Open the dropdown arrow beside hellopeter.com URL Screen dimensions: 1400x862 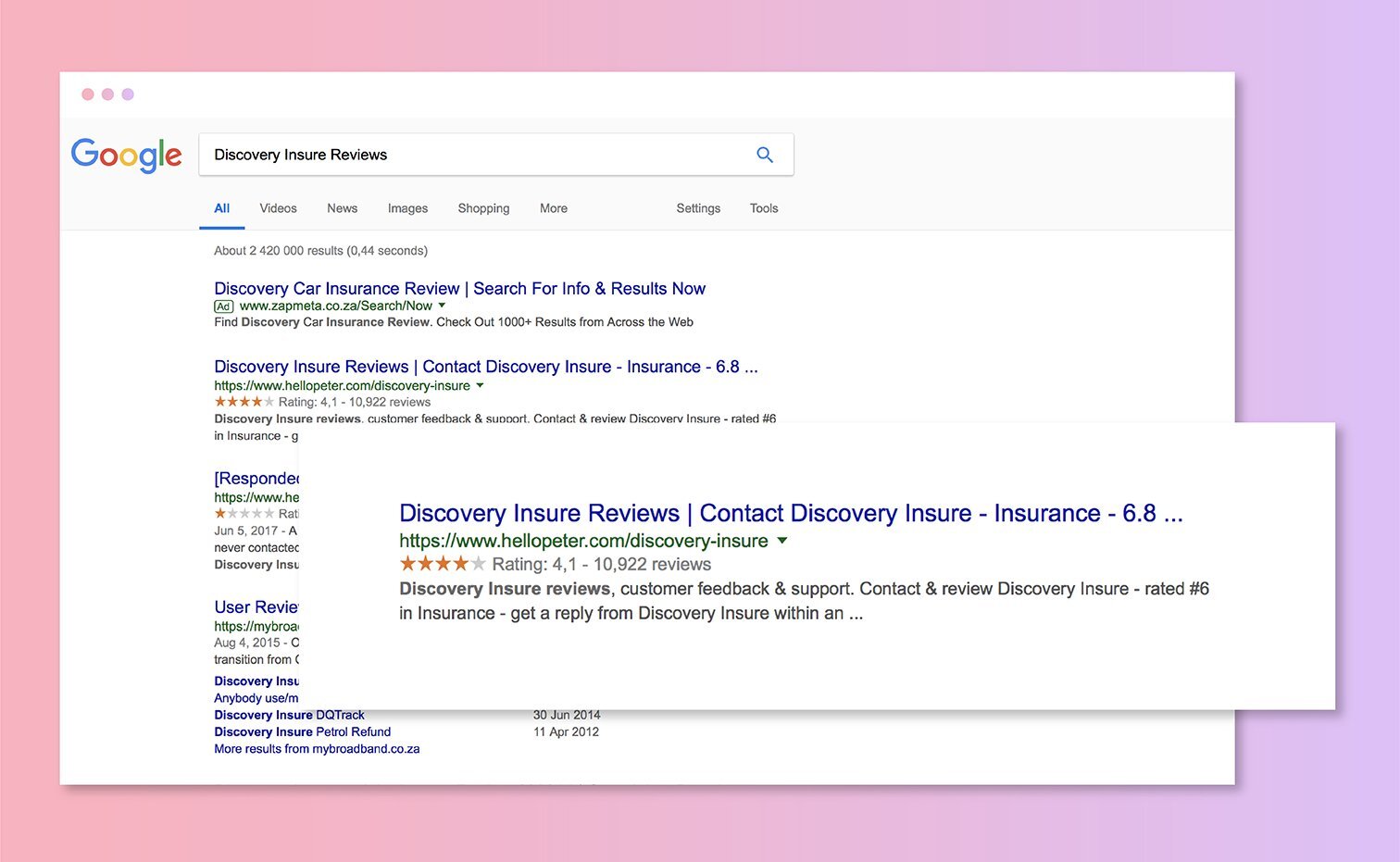point(481,385)
